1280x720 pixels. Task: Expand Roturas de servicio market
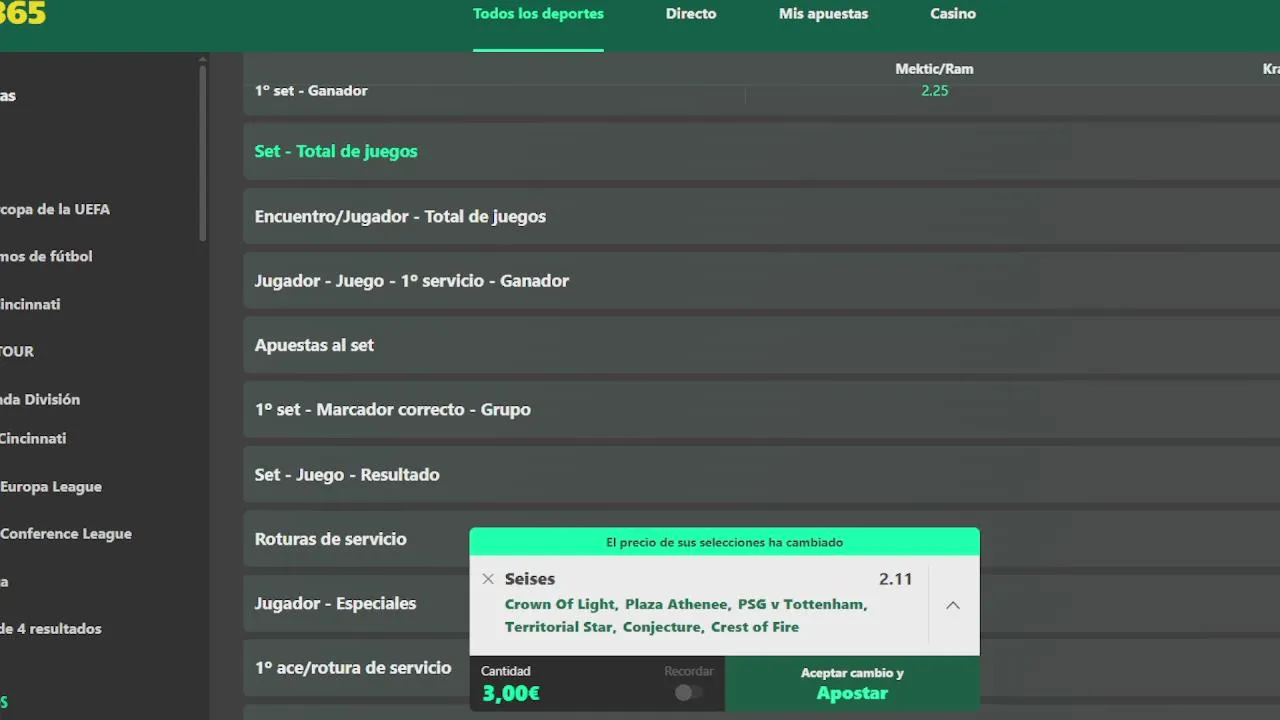(x=356, y=539)
